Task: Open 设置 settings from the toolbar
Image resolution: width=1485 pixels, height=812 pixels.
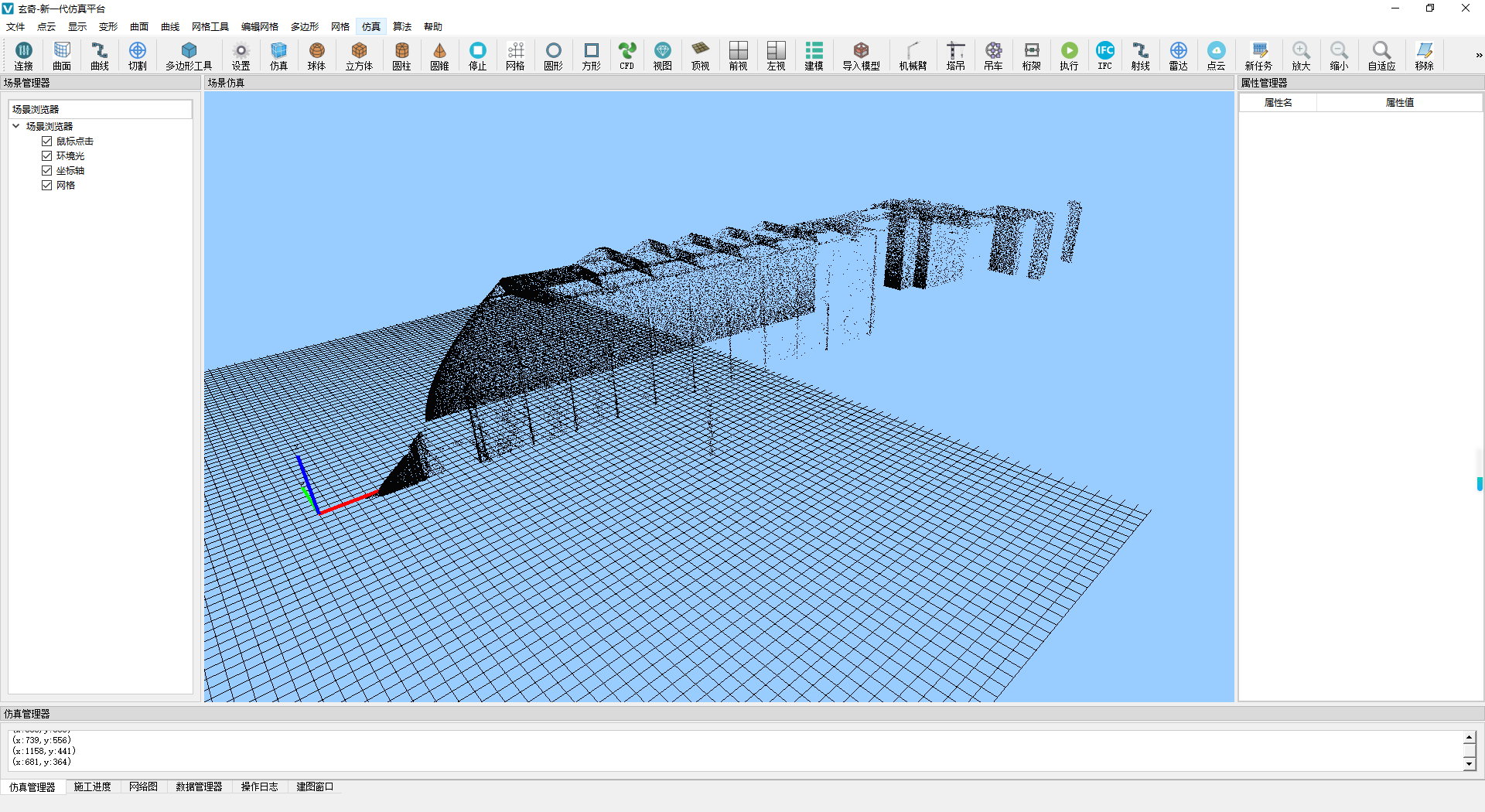Action: (x=241, y=56)
